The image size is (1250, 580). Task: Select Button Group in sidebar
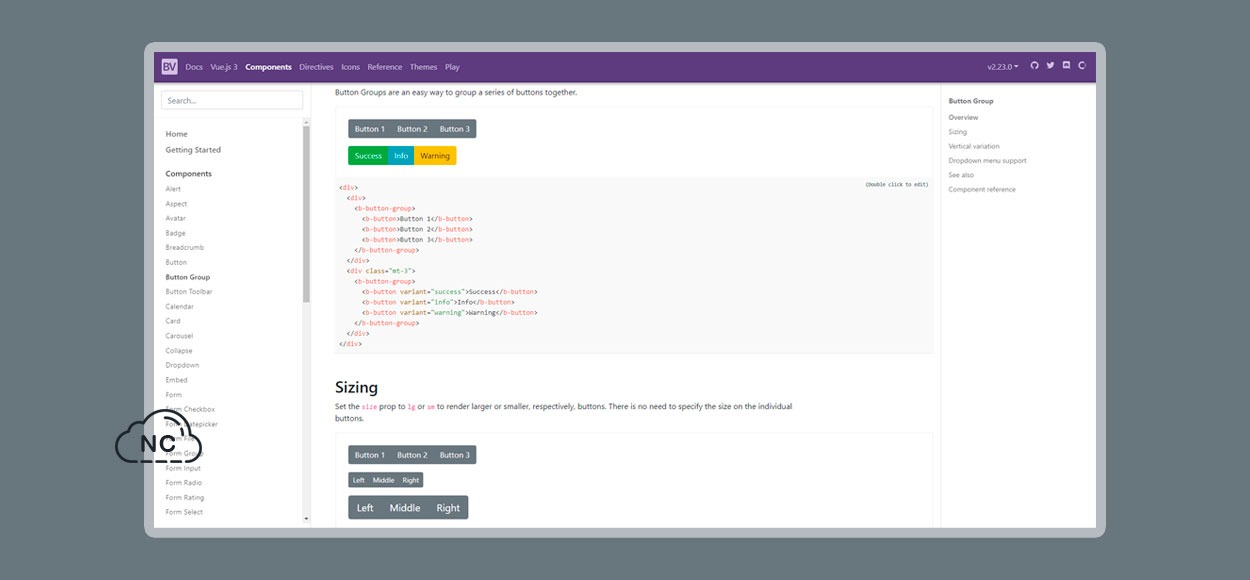pyautogui.click(x=188, y=277)
